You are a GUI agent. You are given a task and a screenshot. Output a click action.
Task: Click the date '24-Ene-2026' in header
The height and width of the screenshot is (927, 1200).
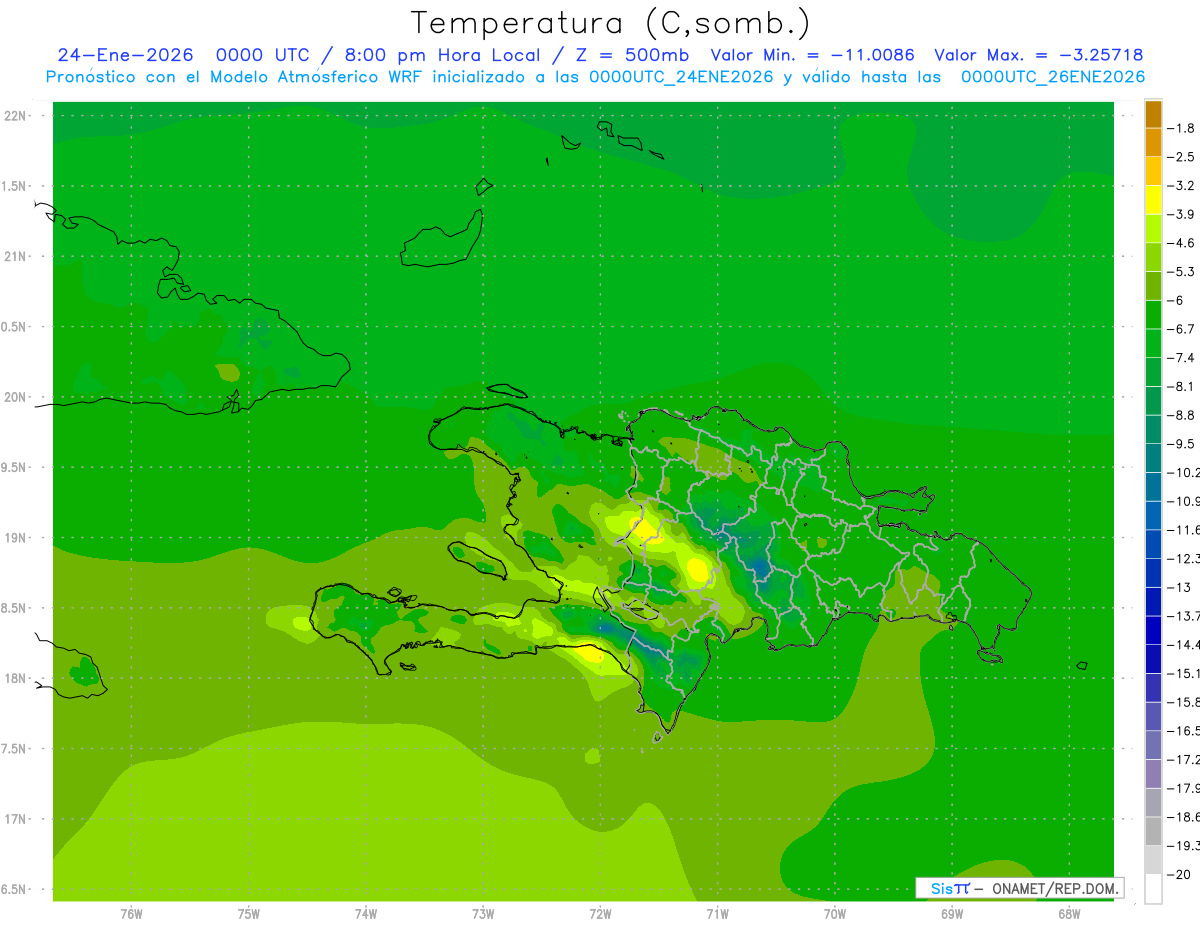[x=125, y=55]
